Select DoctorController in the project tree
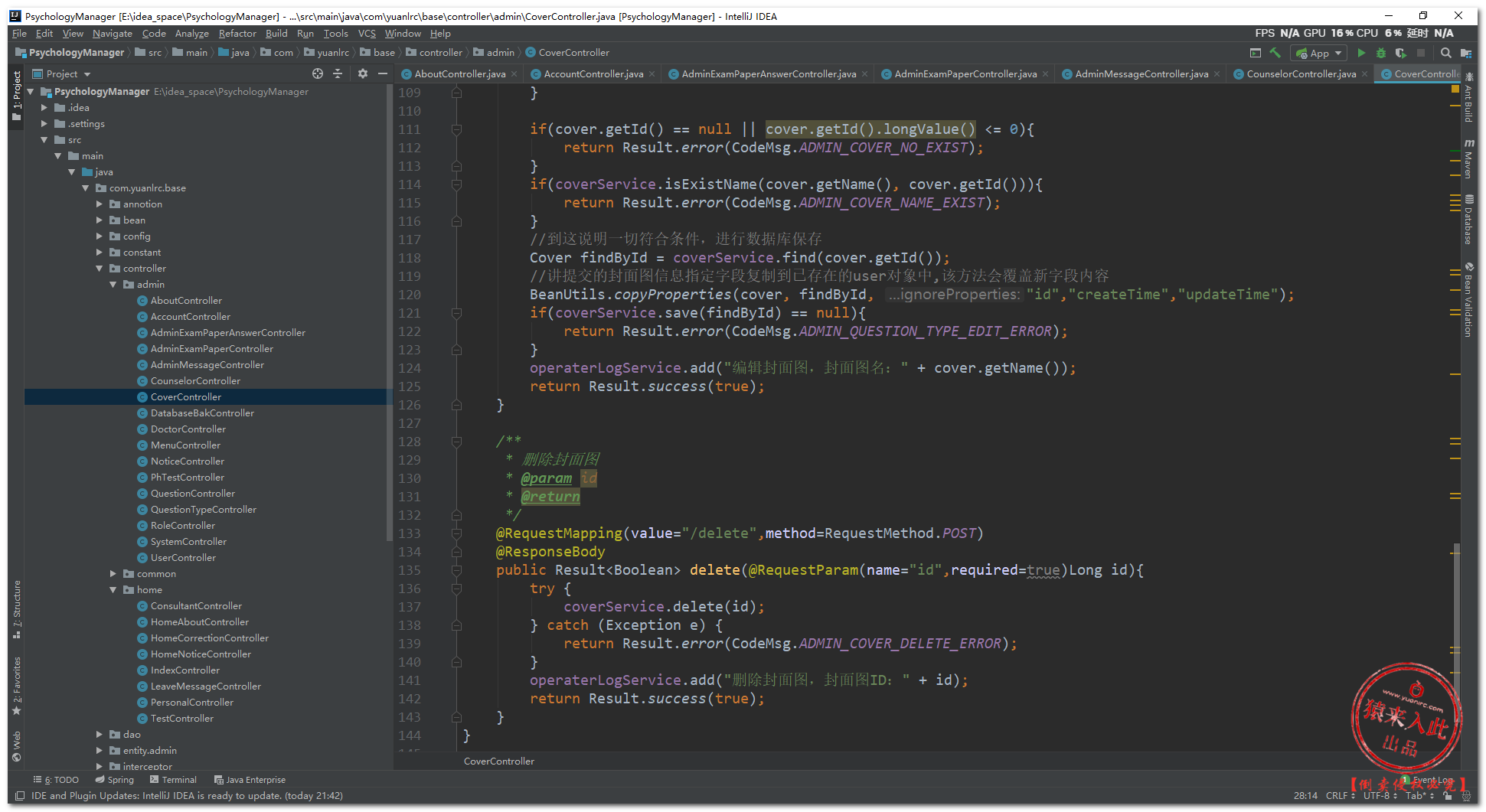The width and height of the screenshot is (1486, 812). [x=188, y=429]
